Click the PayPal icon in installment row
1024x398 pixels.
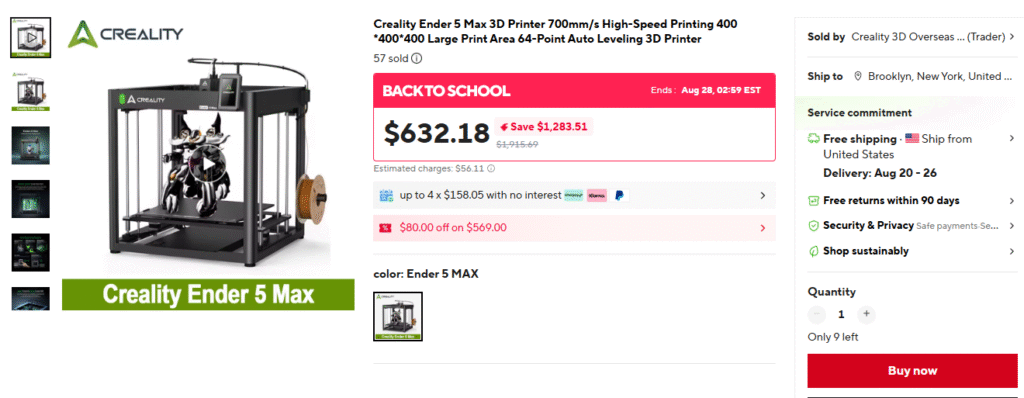coord(618,195)
